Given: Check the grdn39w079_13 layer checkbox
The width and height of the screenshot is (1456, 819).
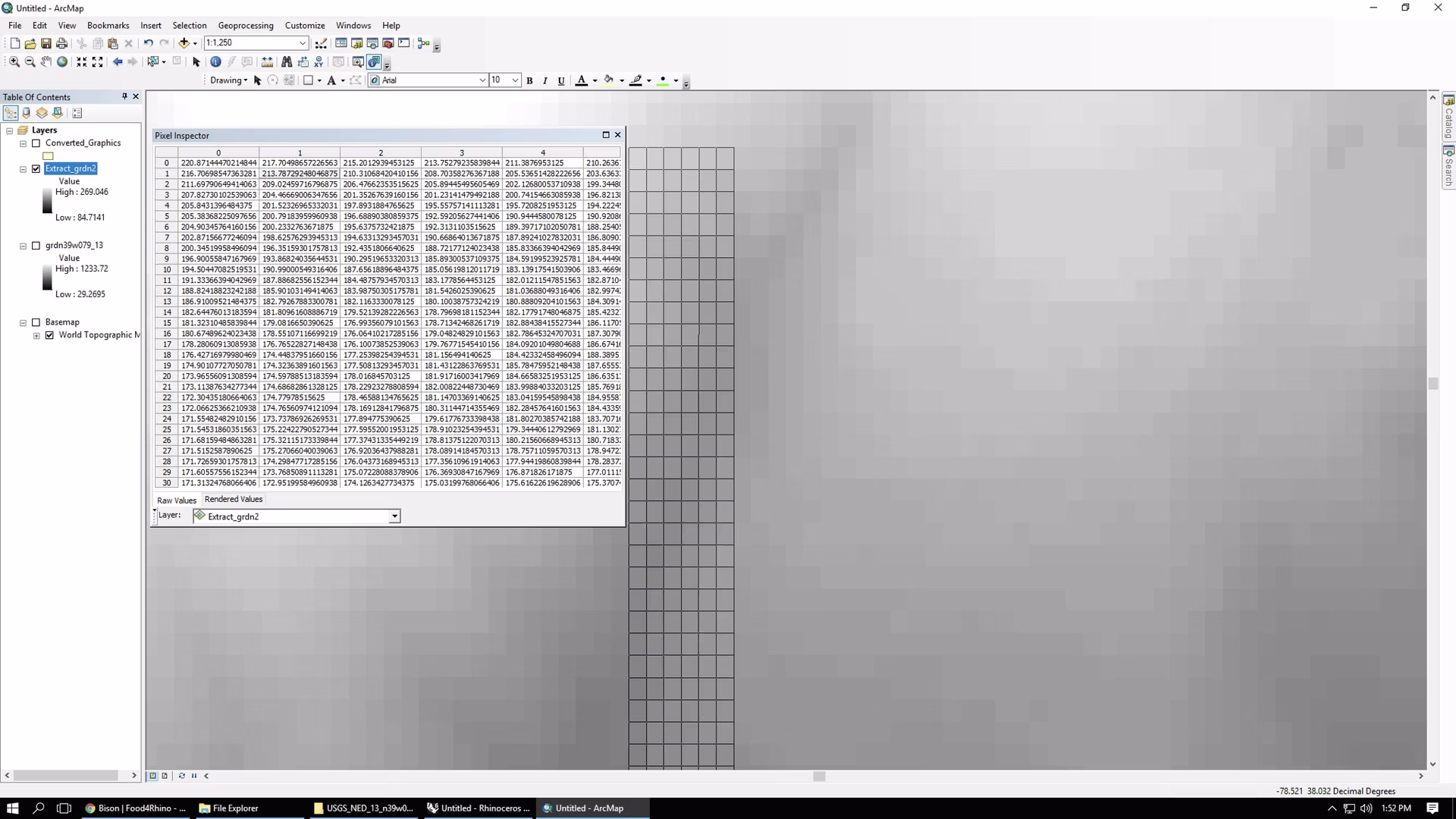Looking at the screenshot, I should [x=36, y=246].
